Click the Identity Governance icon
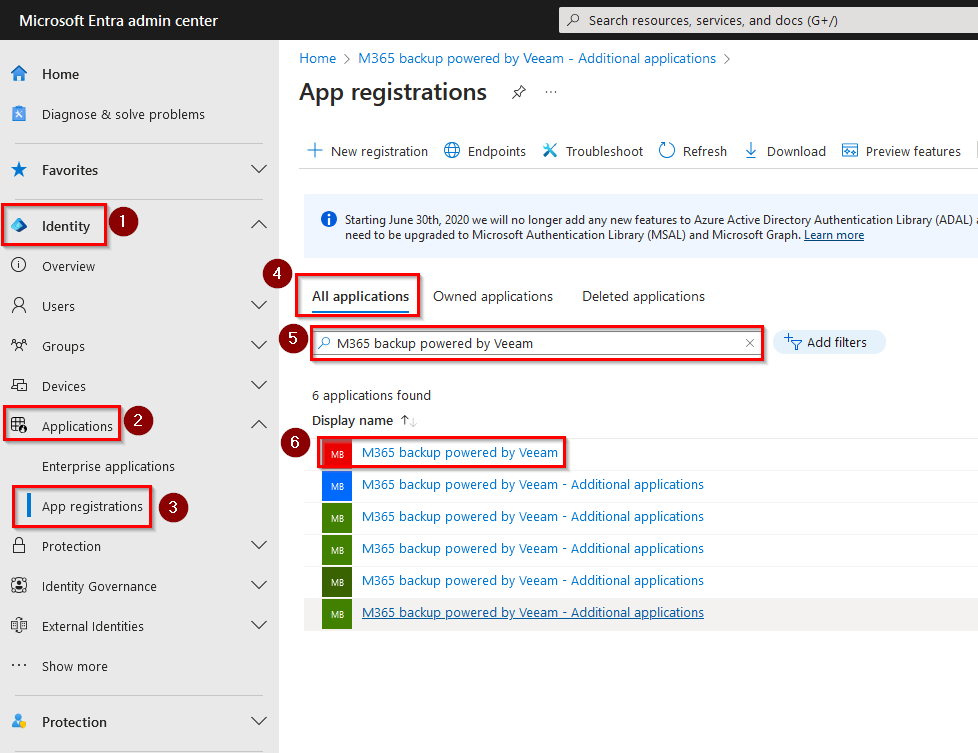Viewport: 978px width, 753px height. [19, 585]
